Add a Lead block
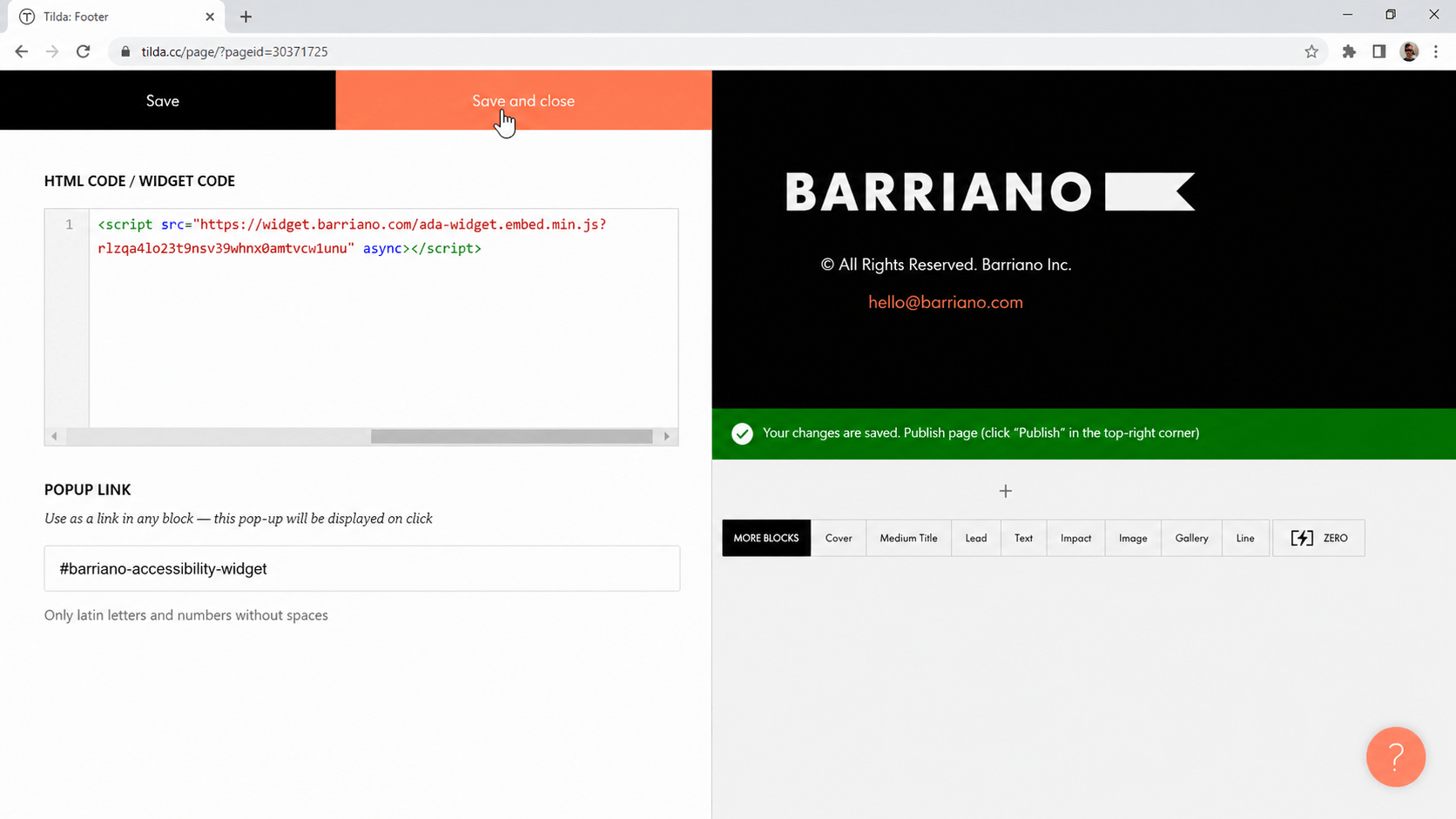Viewport: 1456px width, 819px height. click(976, 538)
